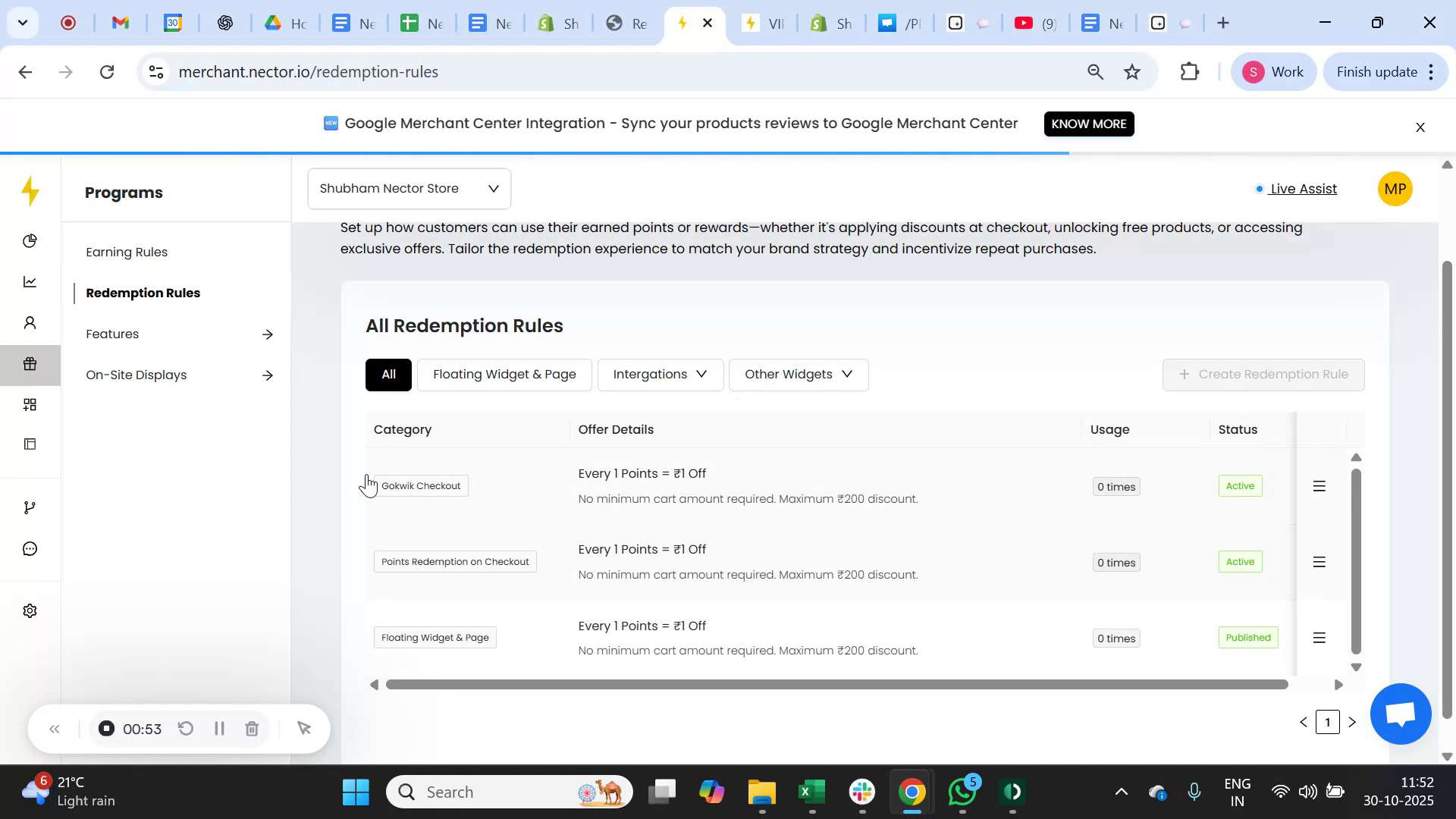This screenshot has height=819, width=1456.
Task: Click the gift rewards icon in sidebar
Action: pos(30,364)
